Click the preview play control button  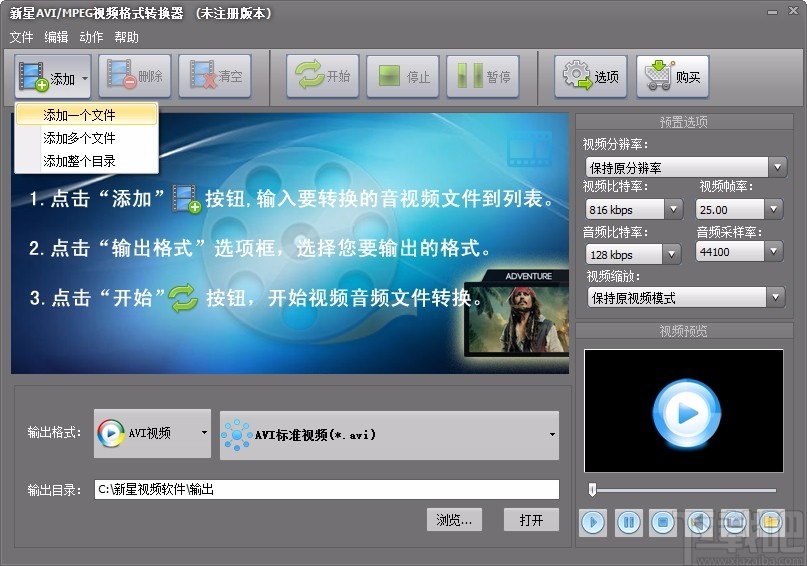(x=593, y=523)
